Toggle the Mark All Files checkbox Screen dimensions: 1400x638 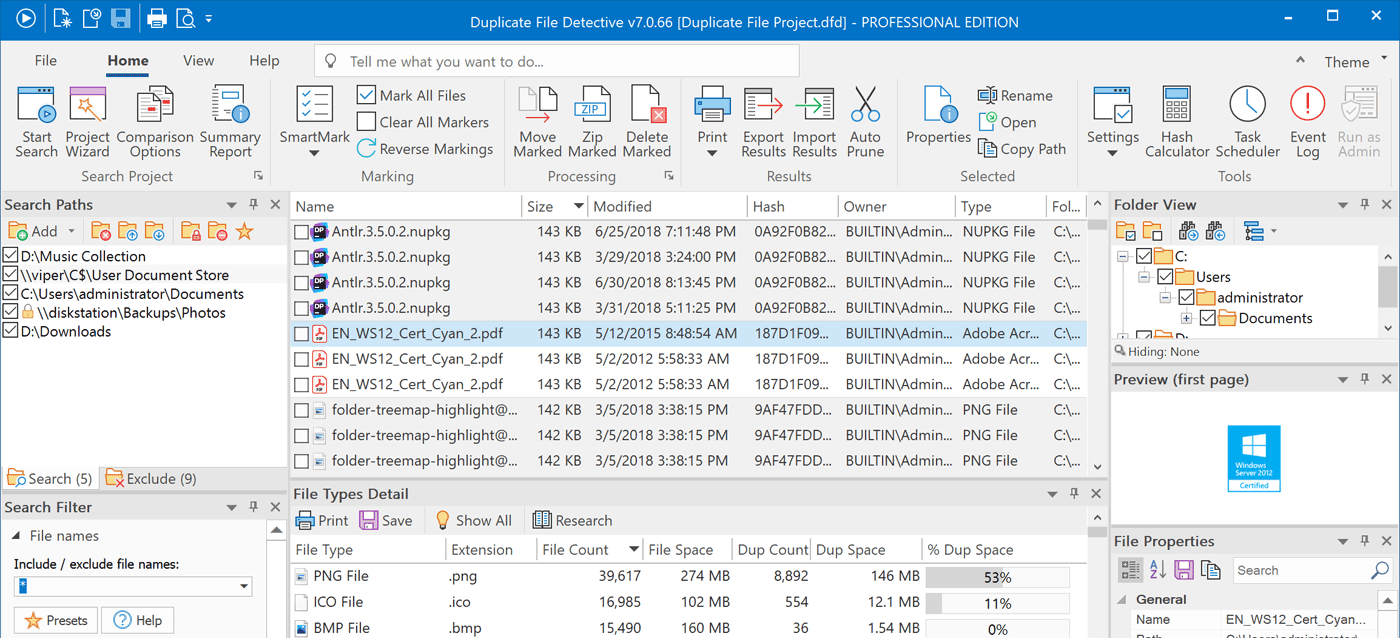(367, 95)
